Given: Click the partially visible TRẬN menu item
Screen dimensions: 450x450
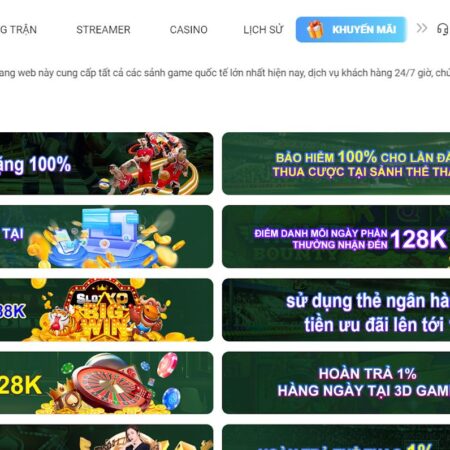Looking at the screenshot, I should coord(18,30).
